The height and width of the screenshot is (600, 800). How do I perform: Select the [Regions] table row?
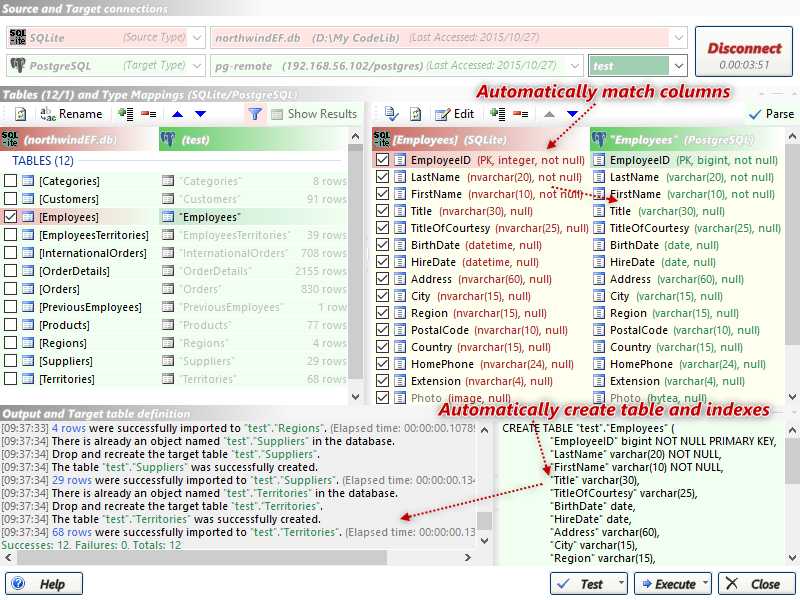click(x=173, y=343)
